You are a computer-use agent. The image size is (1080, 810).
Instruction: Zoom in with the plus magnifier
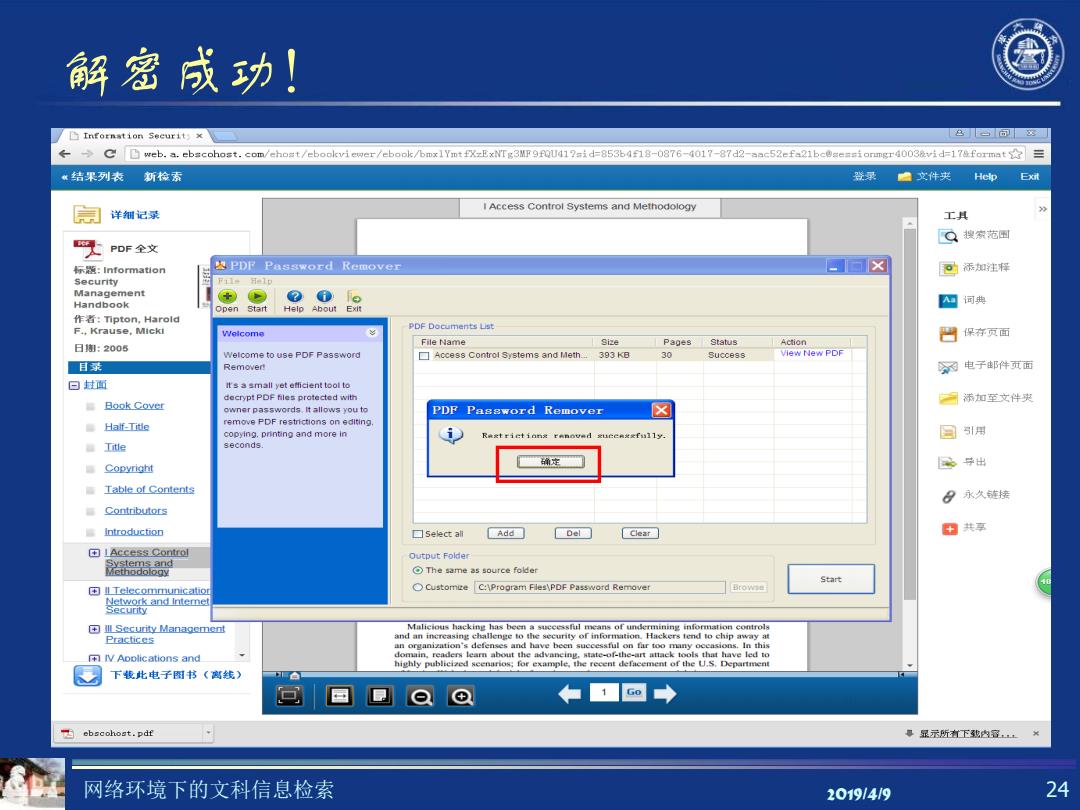click(461, 696)
